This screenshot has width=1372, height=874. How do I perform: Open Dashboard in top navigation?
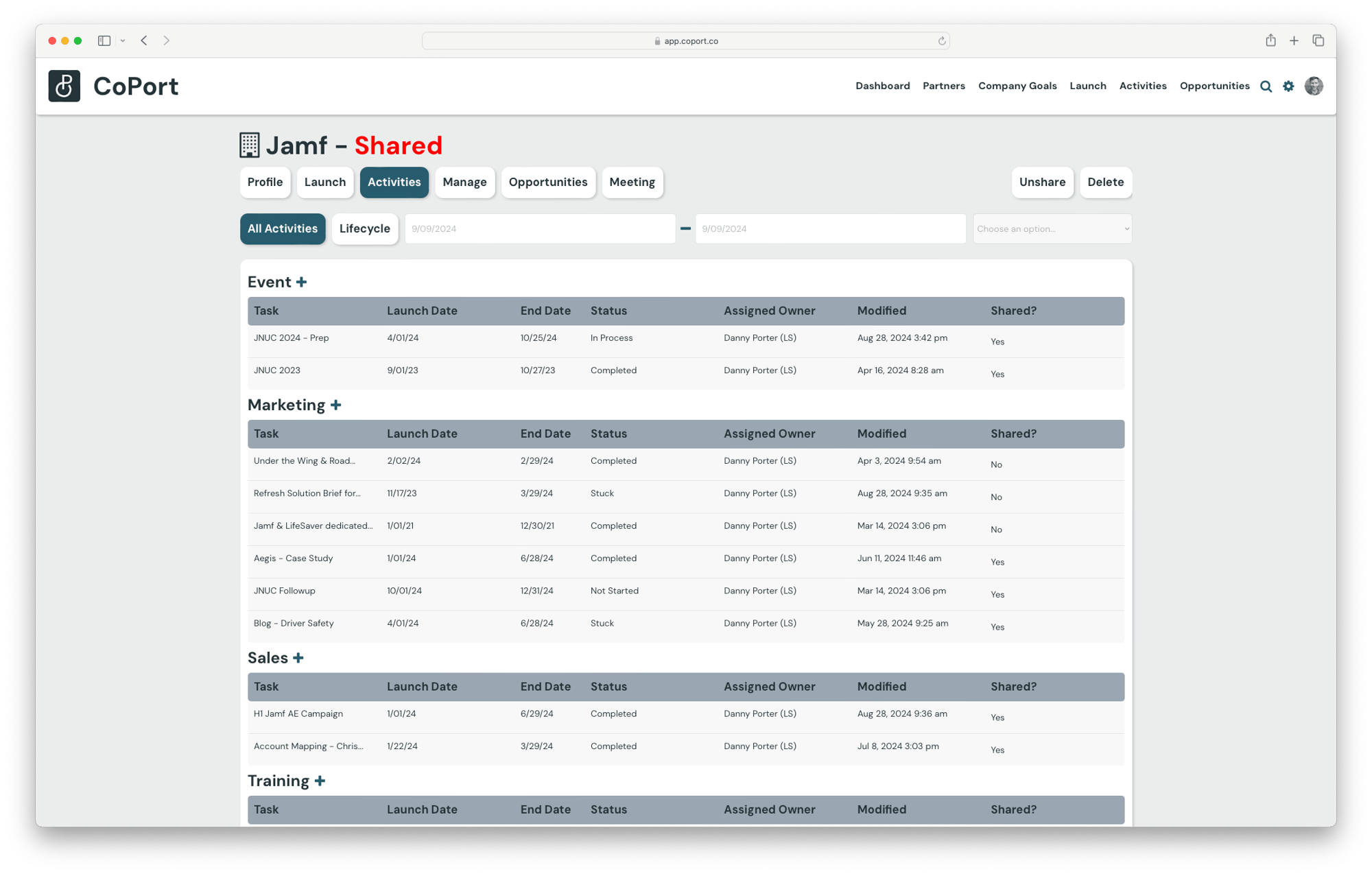pyautogui.click(x=882, y=86)
